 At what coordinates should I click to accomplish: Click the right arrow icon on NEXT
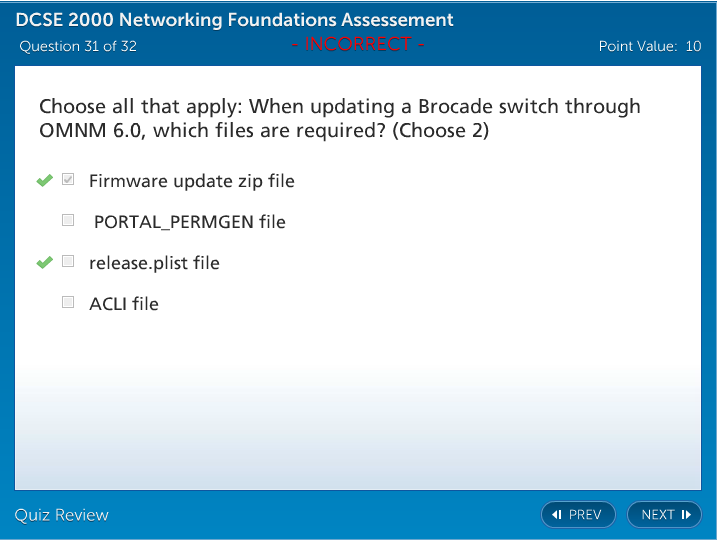686,515
